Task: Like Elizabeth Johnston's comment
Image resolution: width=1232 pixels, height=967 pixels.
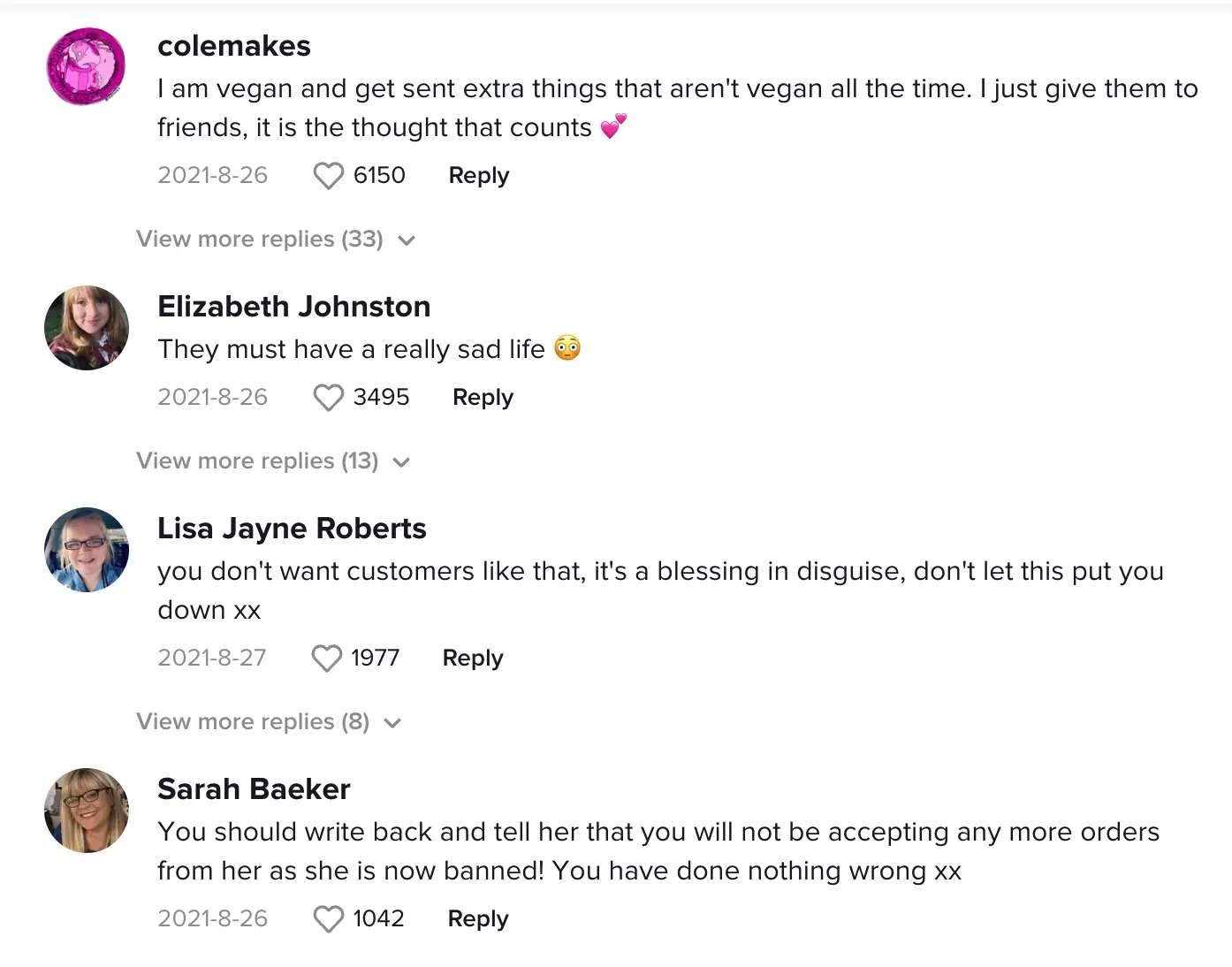Action: 328,398
